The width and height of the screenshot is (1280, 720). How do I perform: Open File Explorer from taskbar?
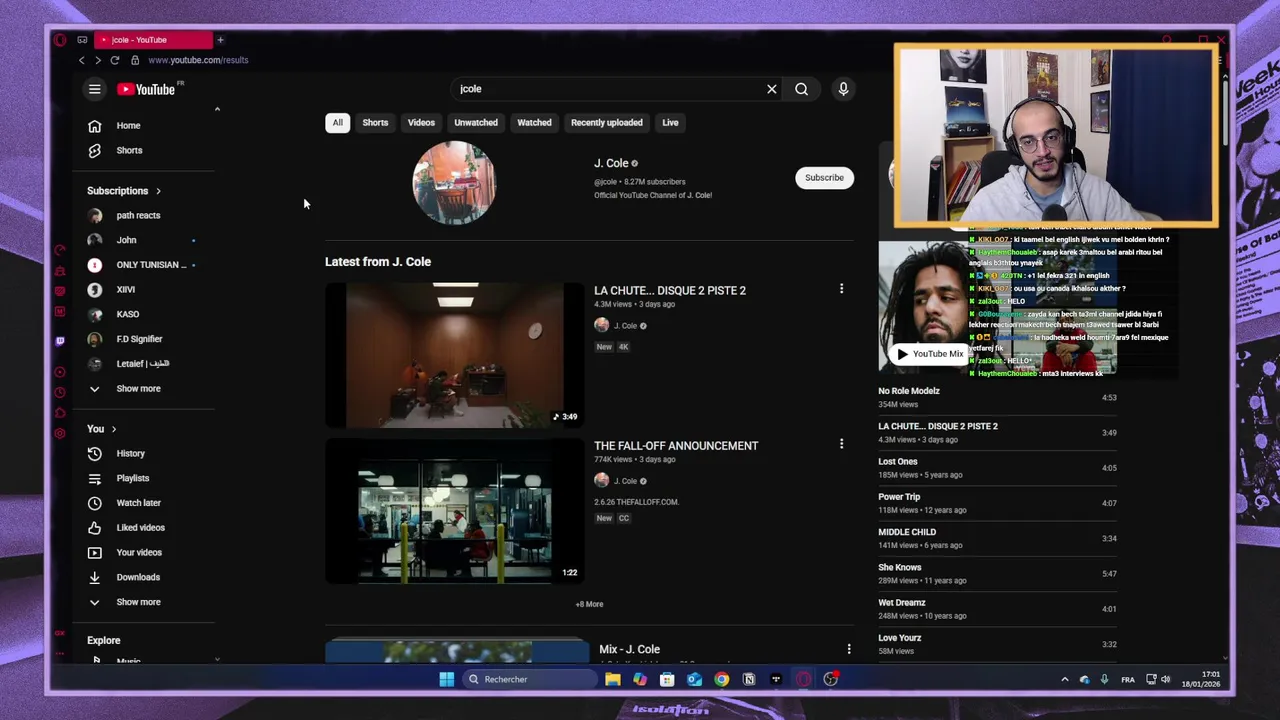click(x=613, y=679)
